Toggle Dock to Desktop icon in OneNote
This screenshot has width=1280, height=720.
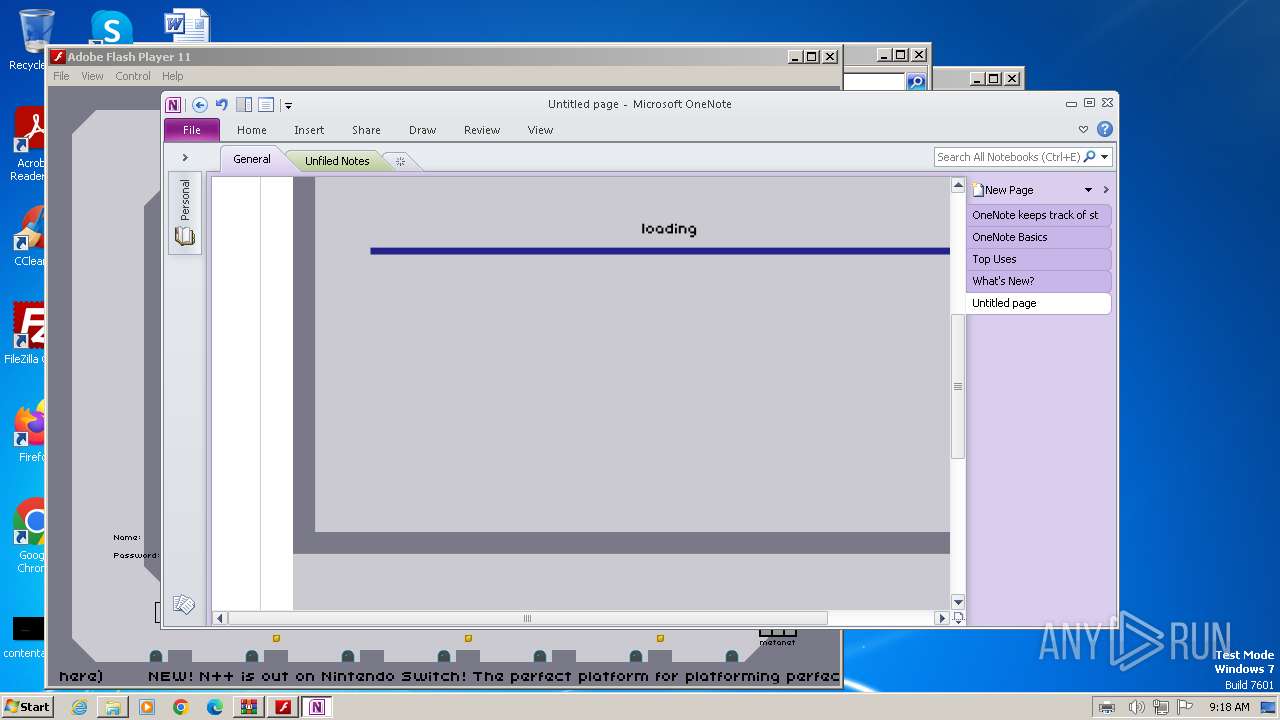pyautogui.click(x=244, y=105)
